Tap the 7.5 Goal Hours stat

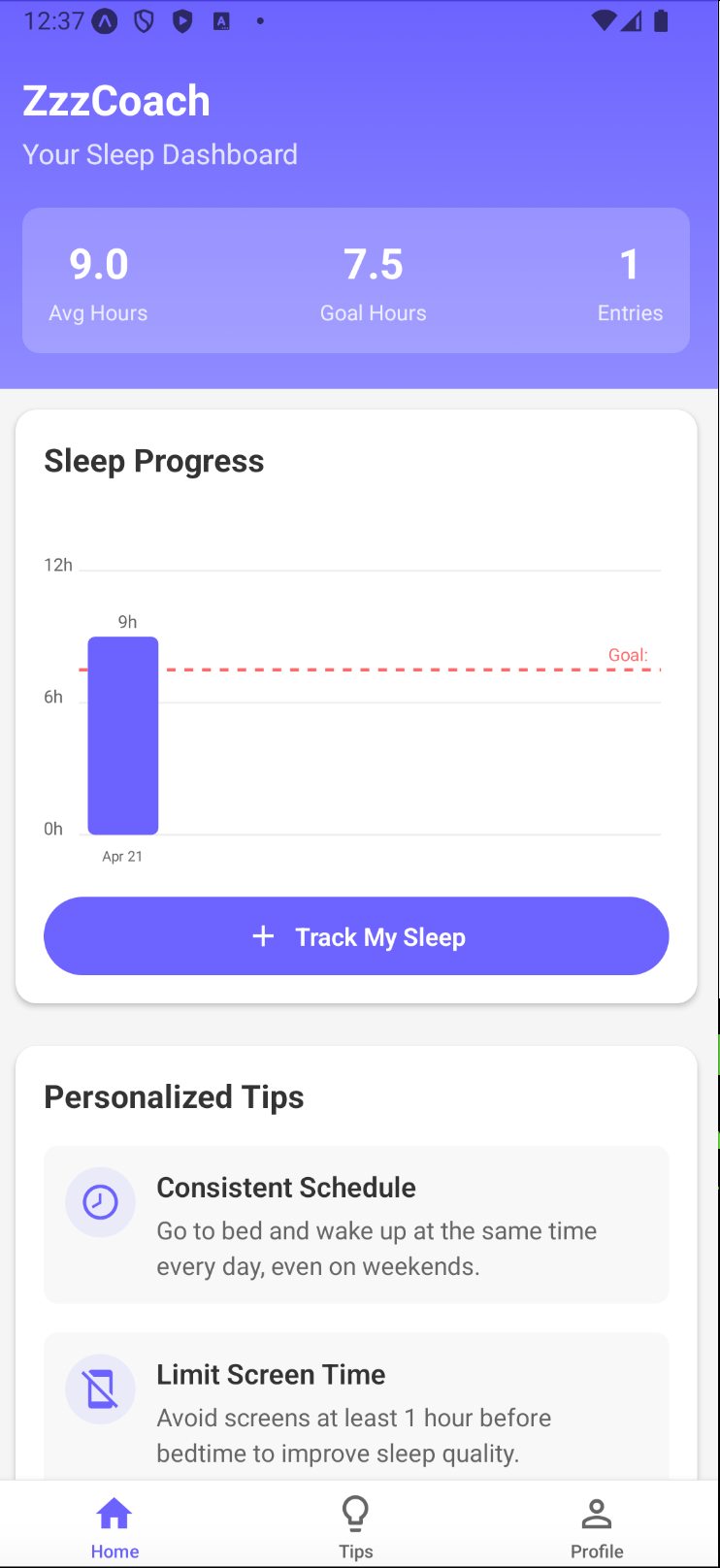374,281
